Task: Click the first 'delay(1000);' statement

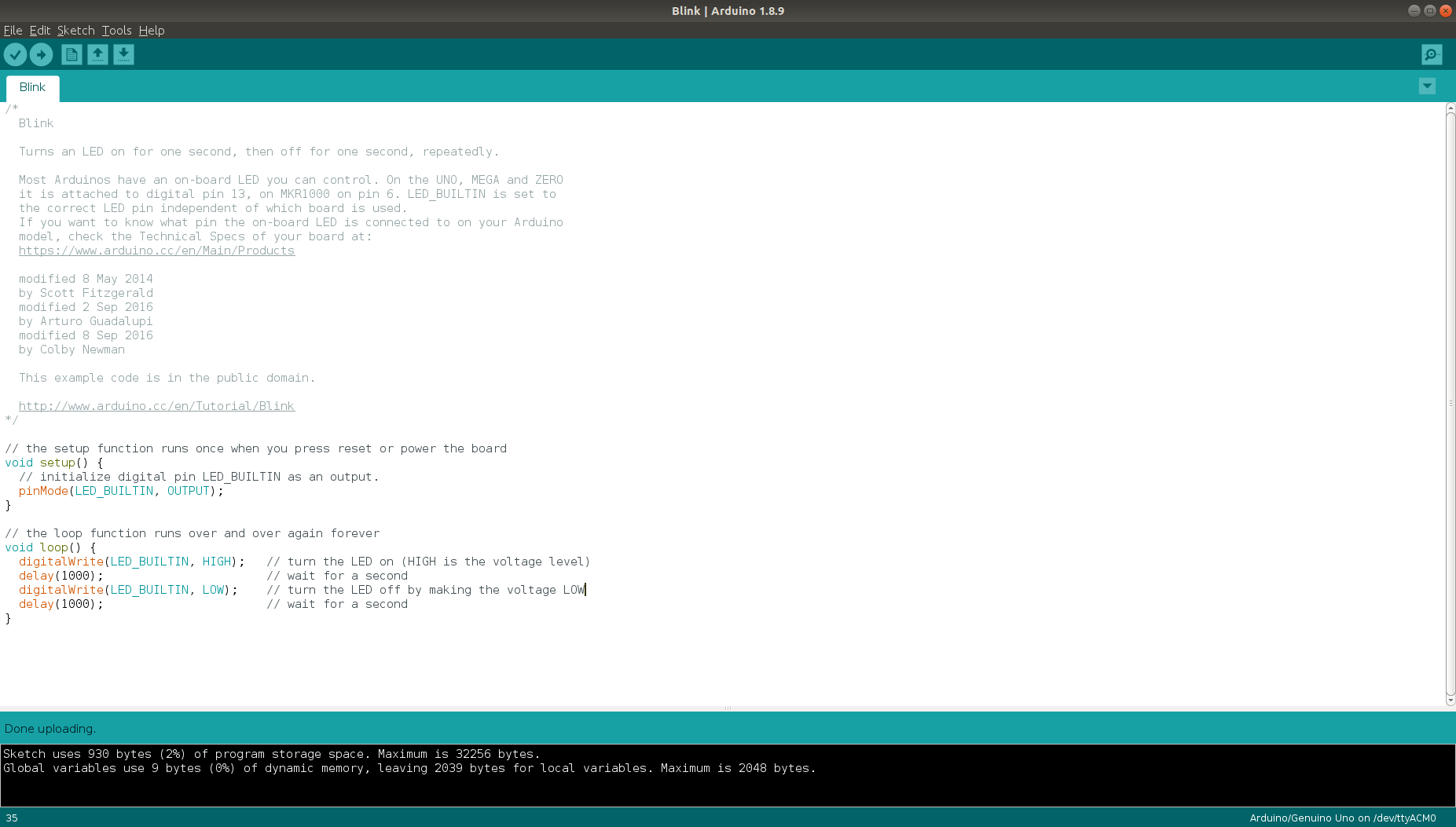Action: (x=61, y=576)
